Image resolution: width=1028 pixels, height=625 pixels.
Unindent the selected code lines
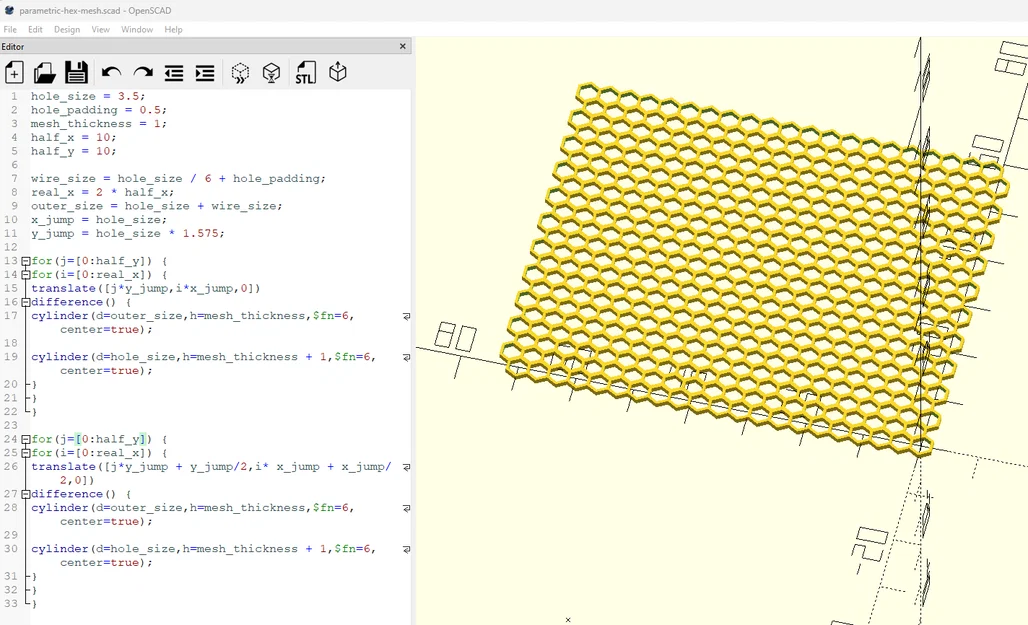174,73
